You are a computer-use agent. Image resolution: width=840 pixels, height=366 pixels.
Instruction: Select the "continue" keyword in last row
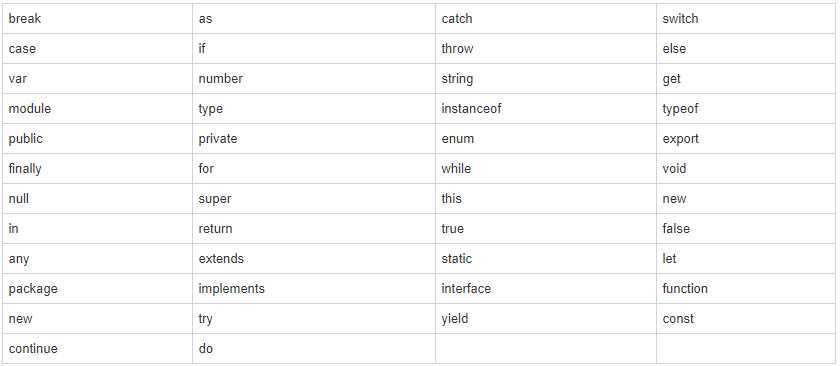click(x=33, y=349)
